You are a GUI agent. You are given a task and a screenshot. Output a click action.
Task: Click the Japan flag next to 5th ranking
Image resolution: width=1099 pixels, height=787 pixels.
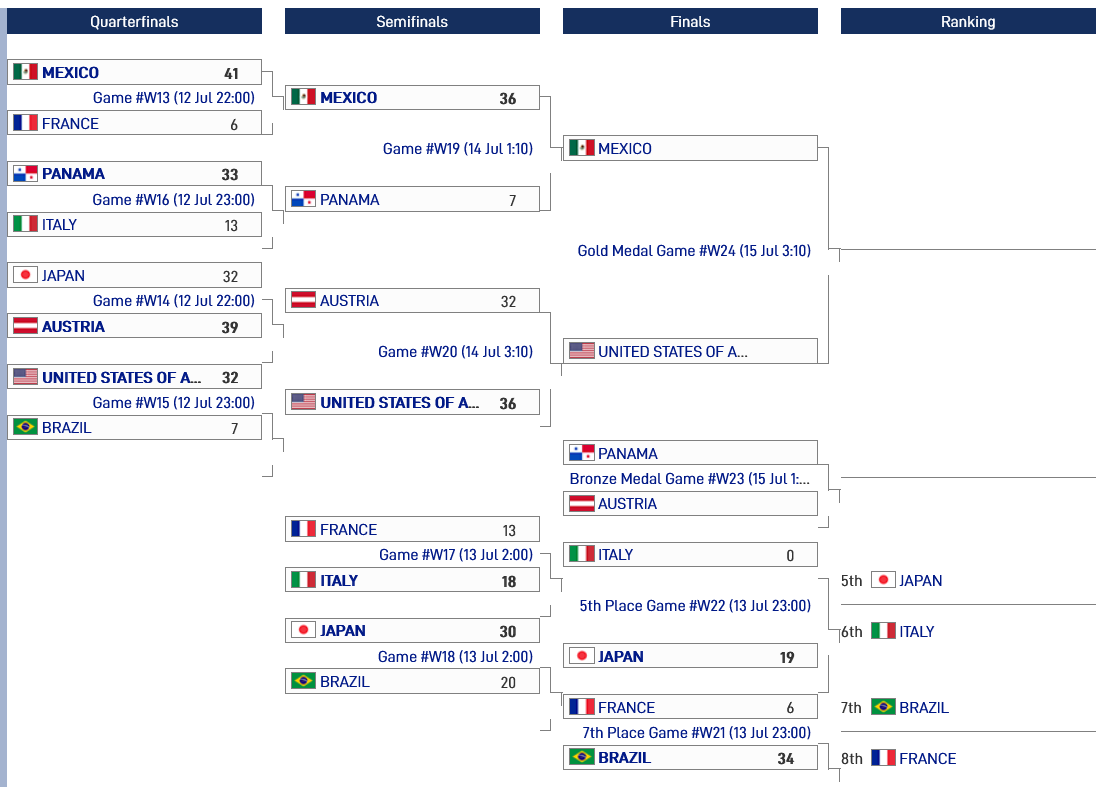tap(883, 580)
